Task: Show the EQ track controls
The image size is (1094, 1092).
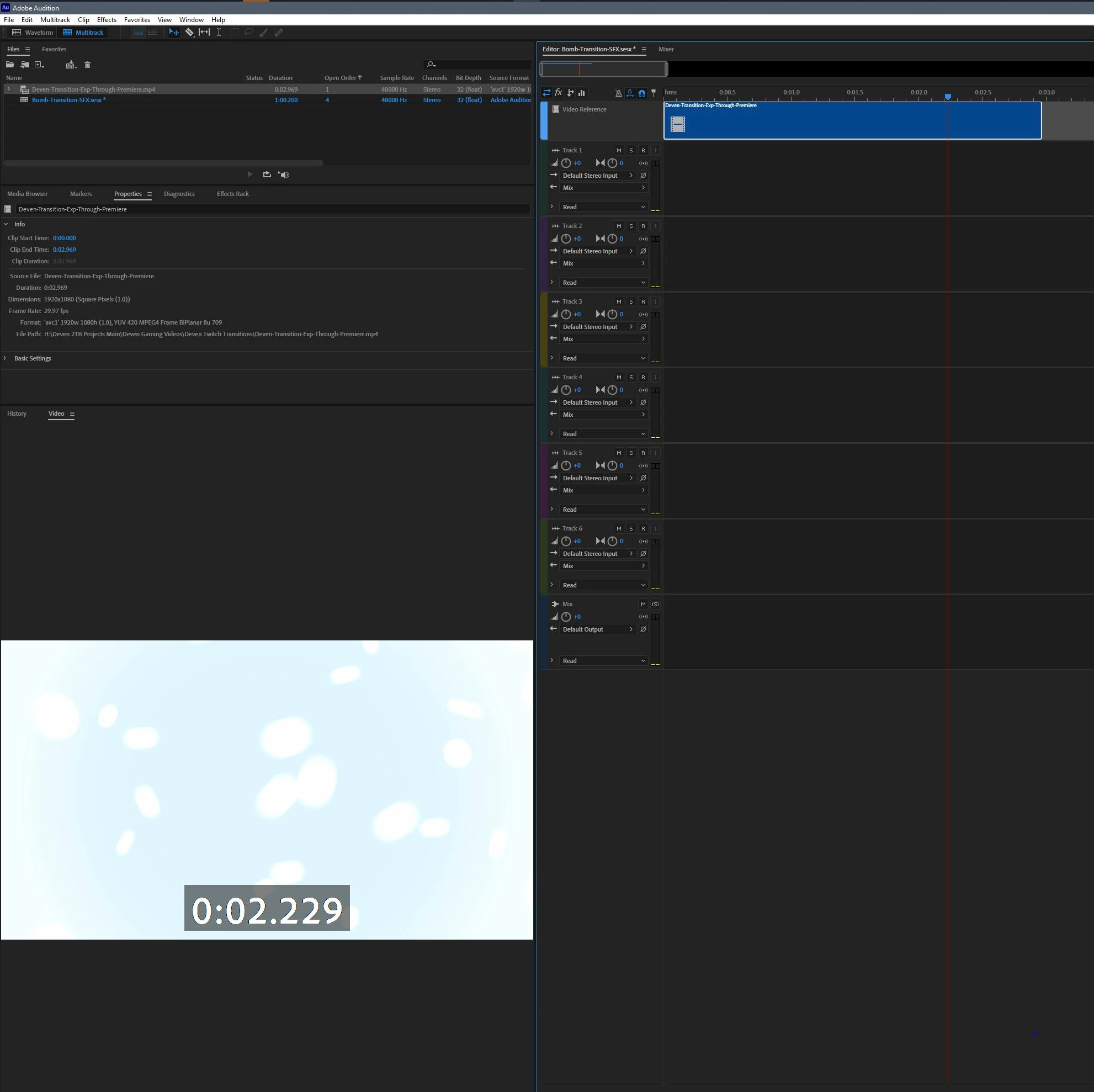Action: click(x=582, y=92)
